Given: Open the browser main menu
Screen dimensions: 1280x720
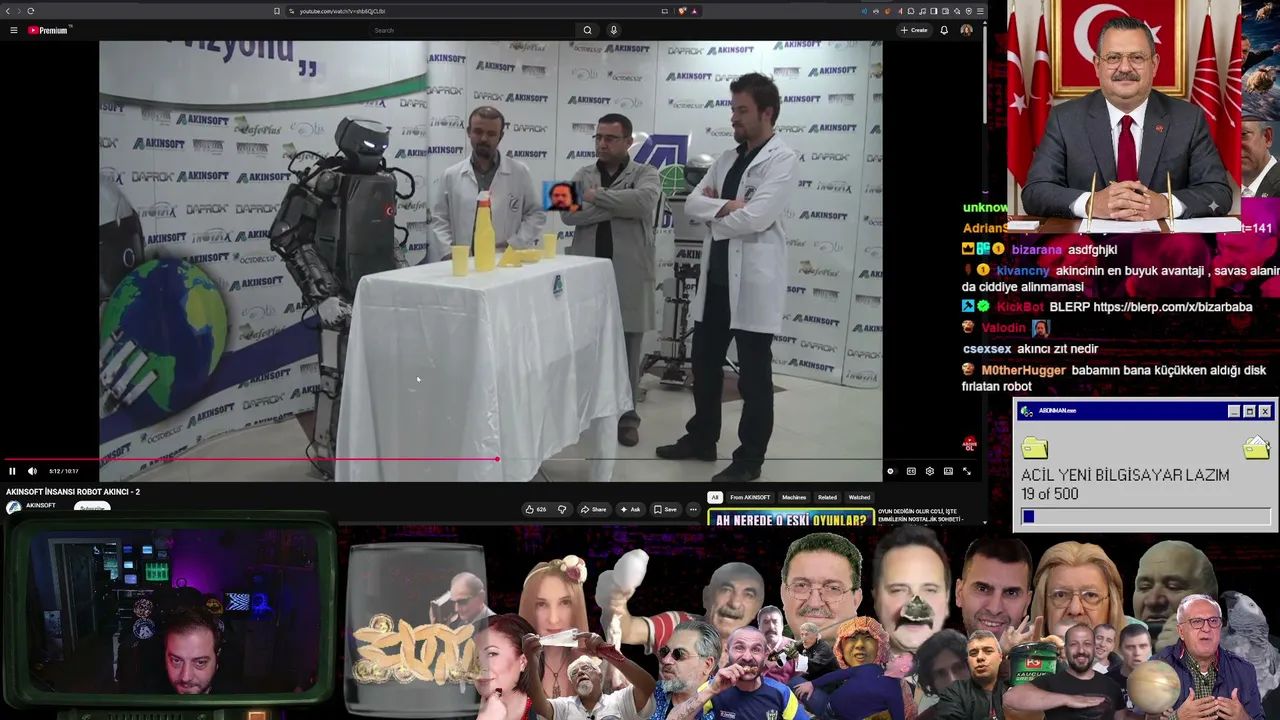Looking at the screenshot, I should tap(980, 11).
